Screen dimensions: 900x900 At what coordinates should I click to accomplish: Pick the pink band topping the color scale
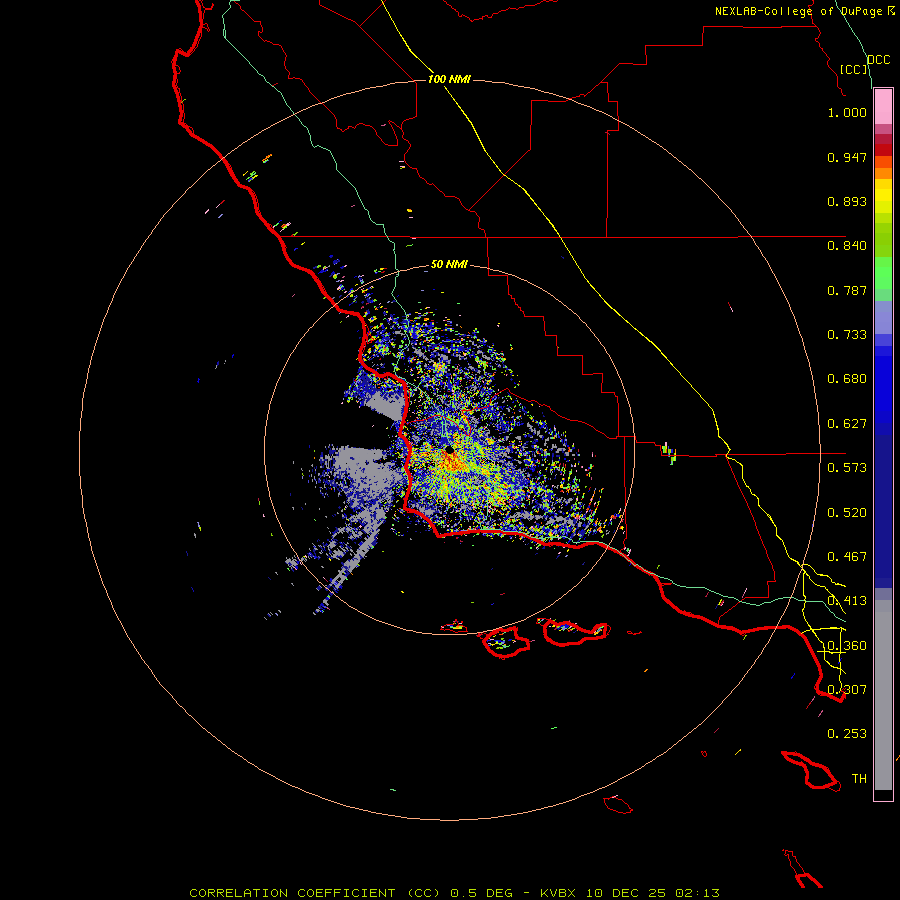click(x=883, y=107)
